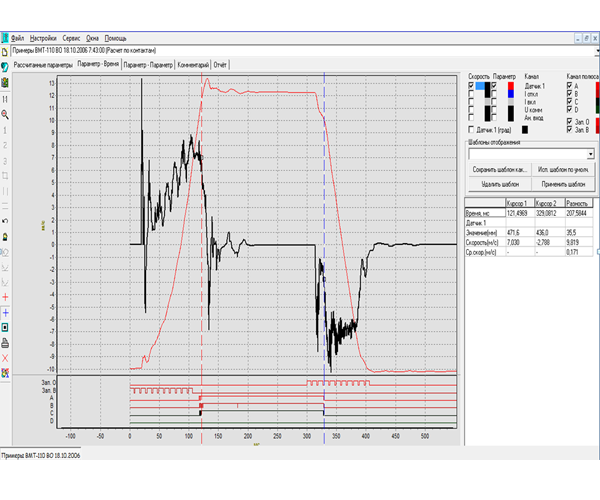Enable Скорость checkbox for I откл
600x500 pixels.
click(471, 94)
